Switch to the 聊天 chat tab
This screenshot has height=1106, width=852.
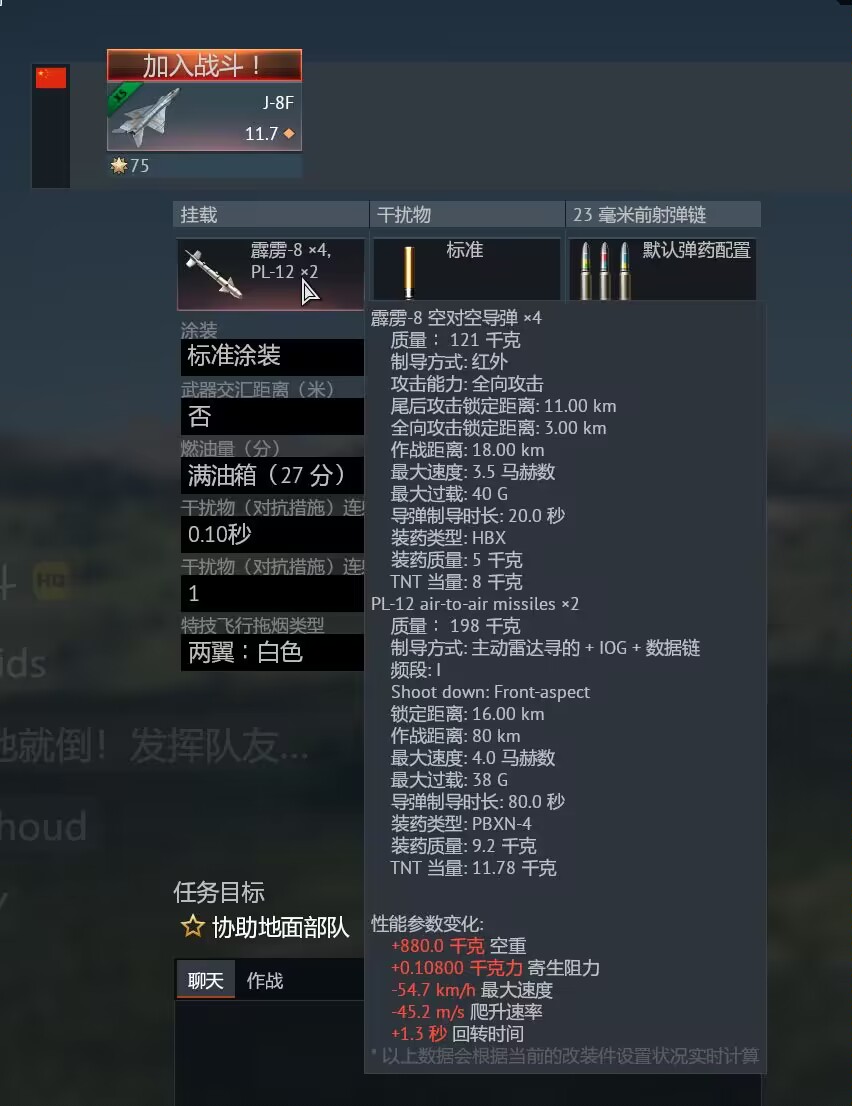click(x=205, y=980)
